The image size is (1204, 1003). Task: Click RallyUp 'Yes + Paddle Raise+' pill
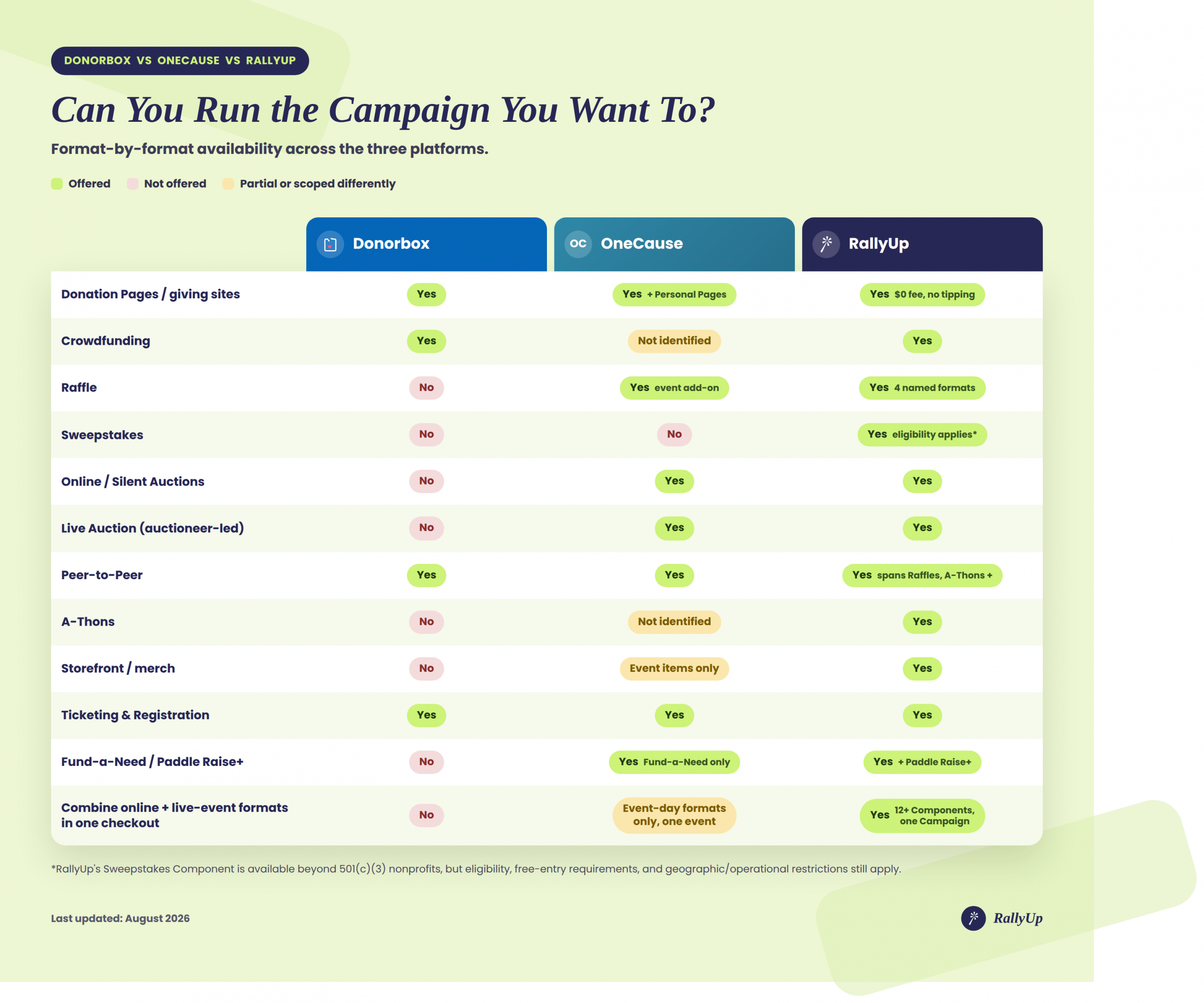(x=922, y=762)
